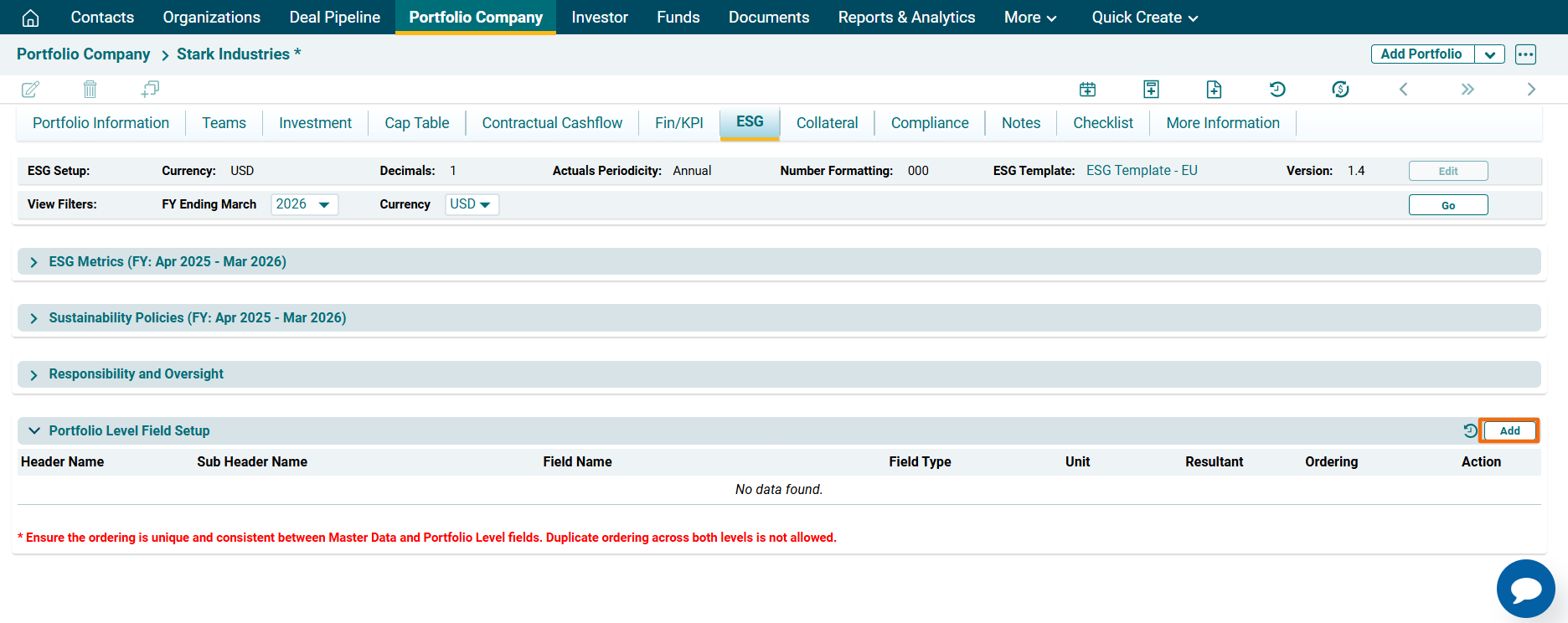1568x623 pixels.
Task: Click the home icon in navigation bar
Action: pos(30,18)
